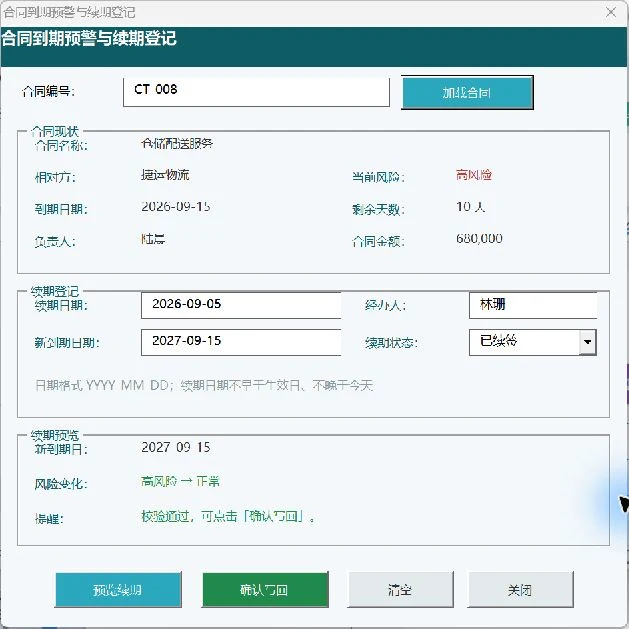This screenshot has width=629, height=629.
Task: Click the responsible person value 陆晨
Action: pos(153,239)
